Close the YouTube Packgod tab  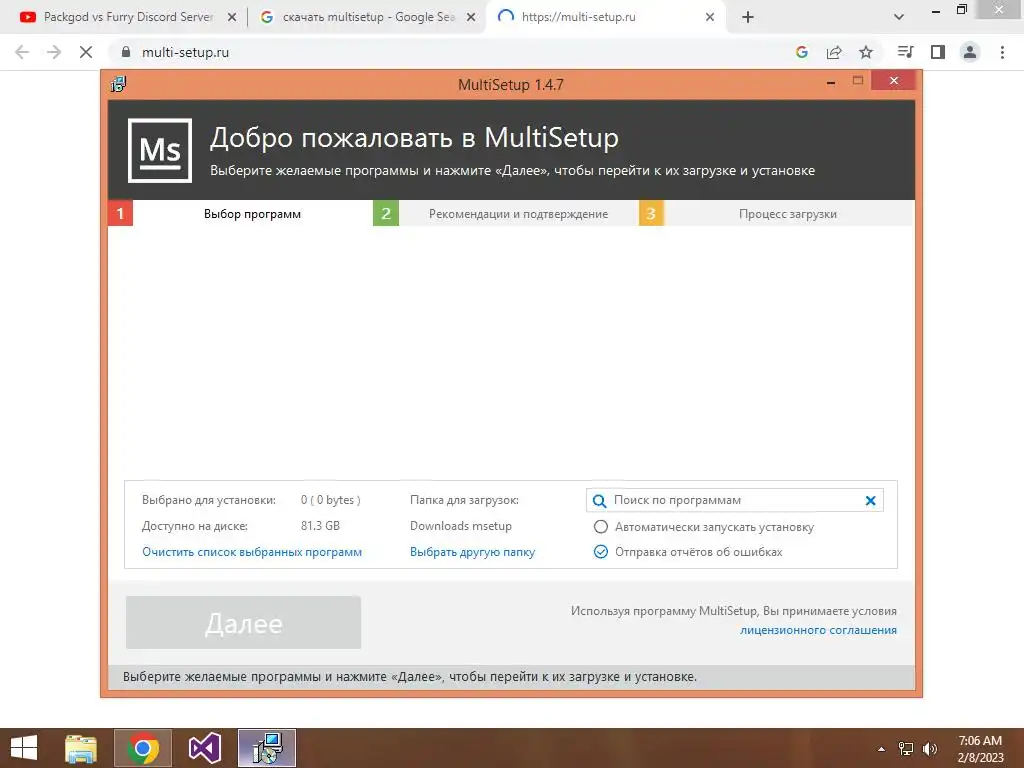tap(232, 17)
